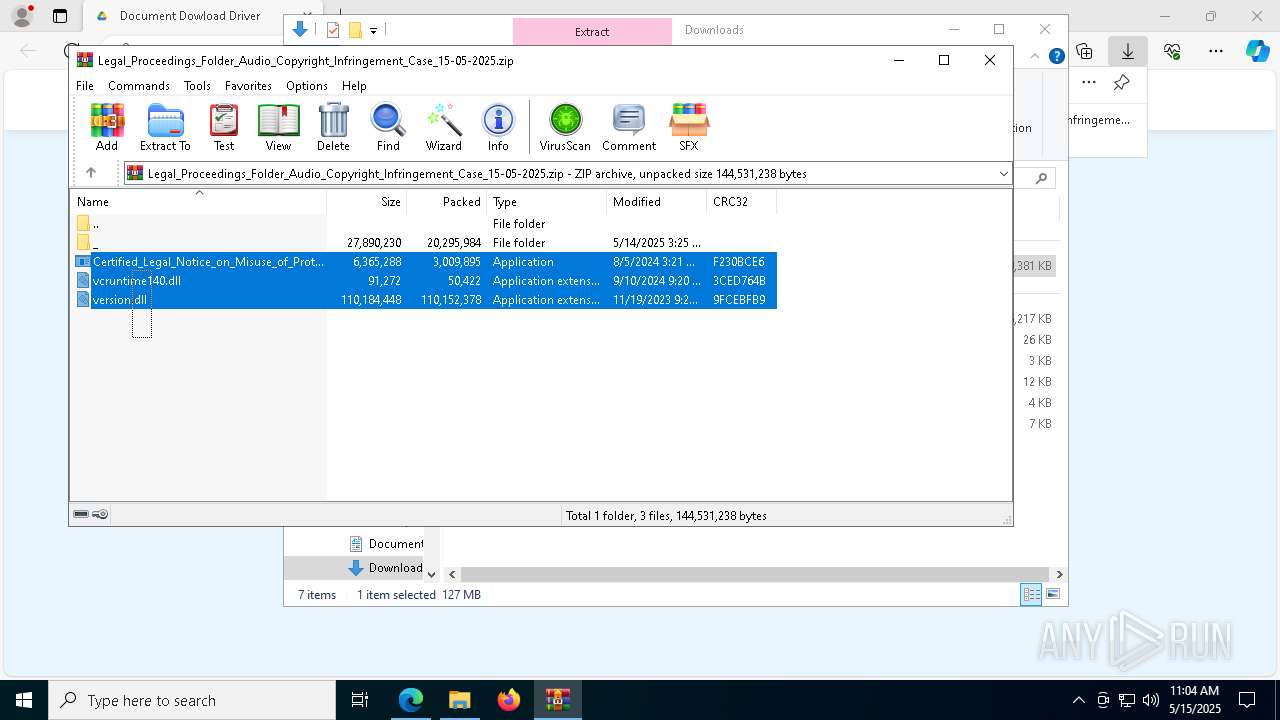Sort by the Size column header

(x=367, y=202)
